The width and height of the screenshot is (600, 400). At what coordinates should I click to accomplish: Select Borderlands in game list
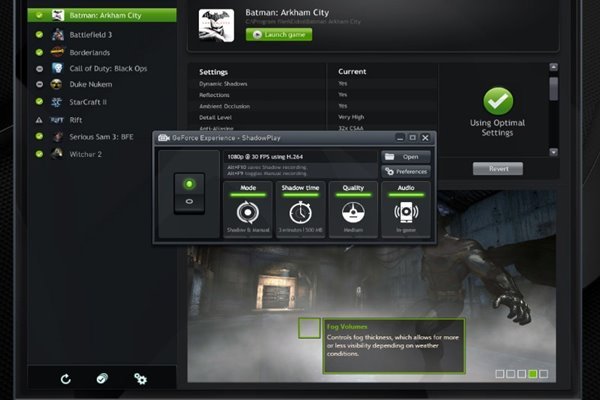tap(90, 52)
